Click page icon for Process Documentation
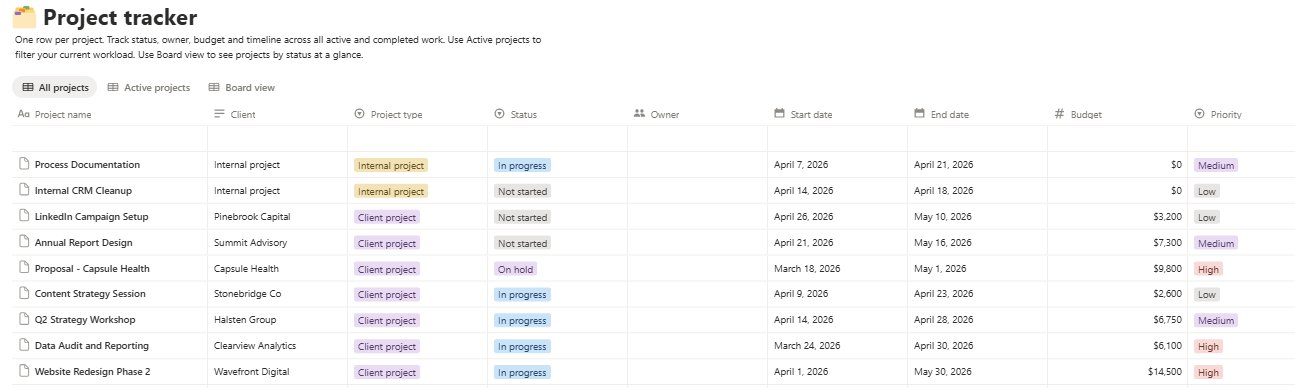 (x=24, y=164)
